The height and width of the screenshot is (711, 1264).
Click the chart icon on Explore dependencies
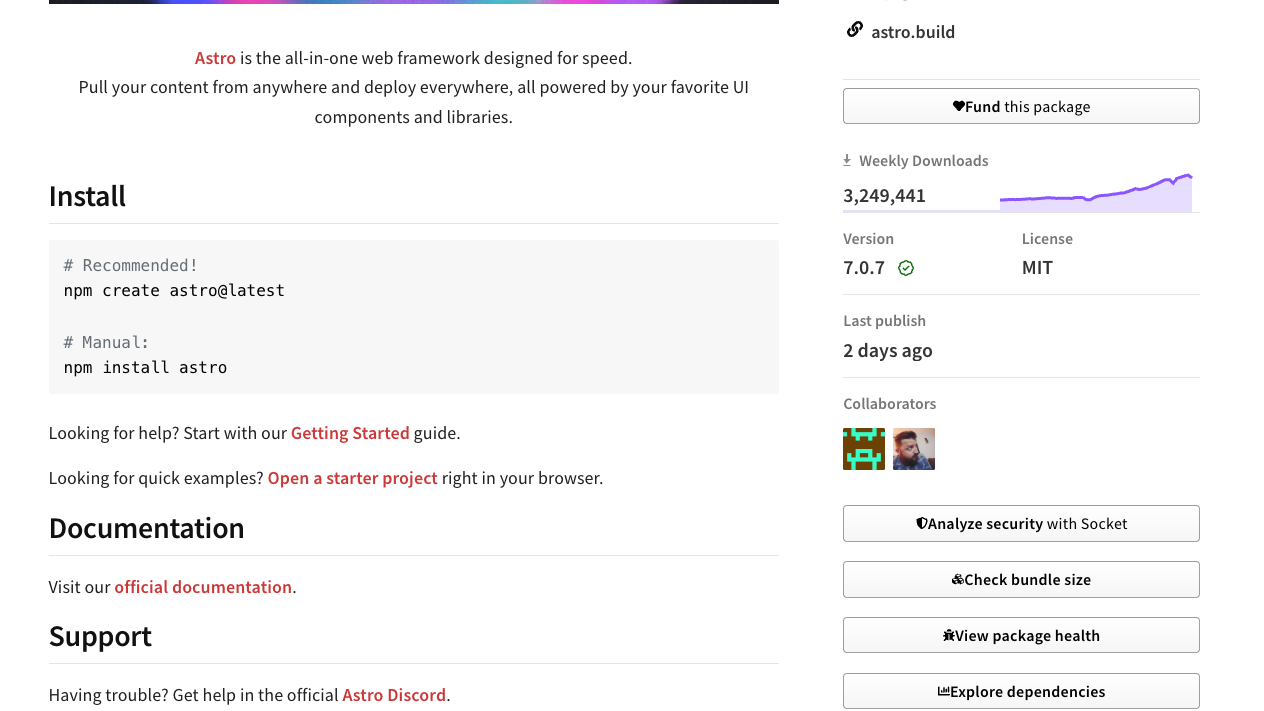[x=943, y=691]
